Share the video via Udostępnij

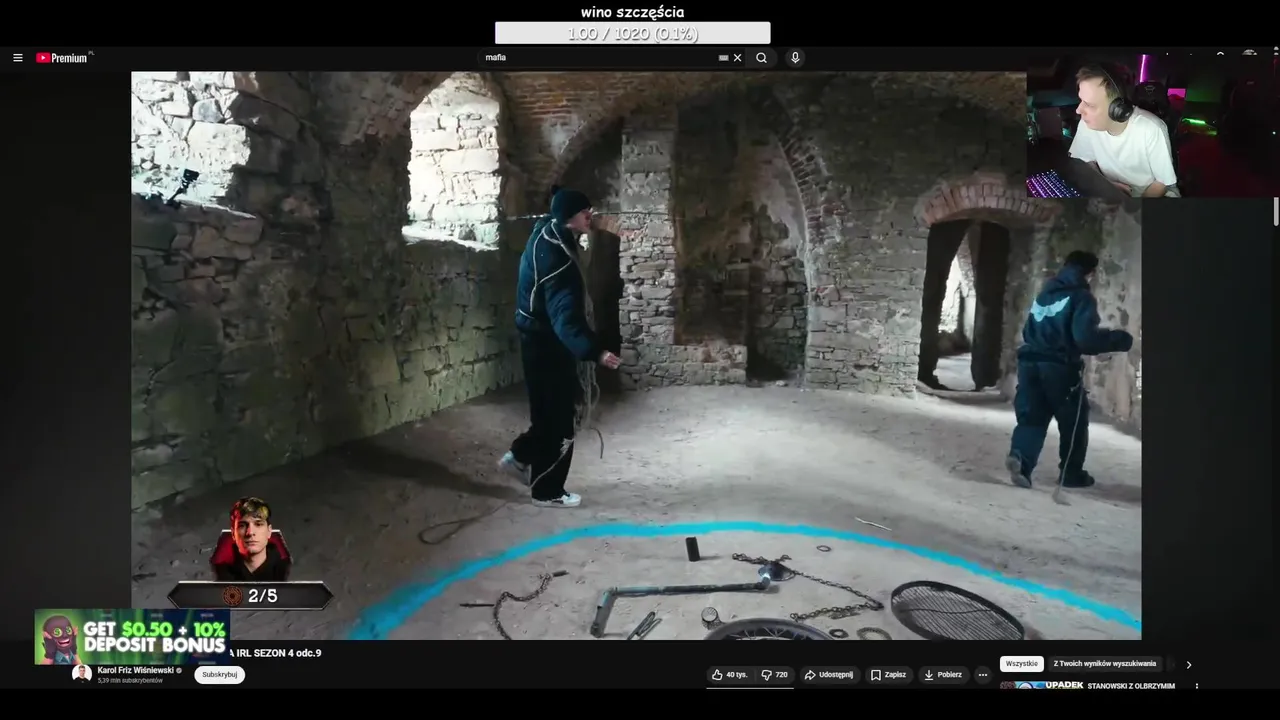click(x=829, y=675)
